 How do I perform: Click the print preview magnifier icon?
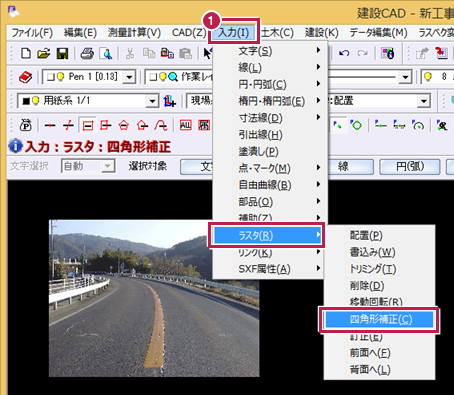106,53
